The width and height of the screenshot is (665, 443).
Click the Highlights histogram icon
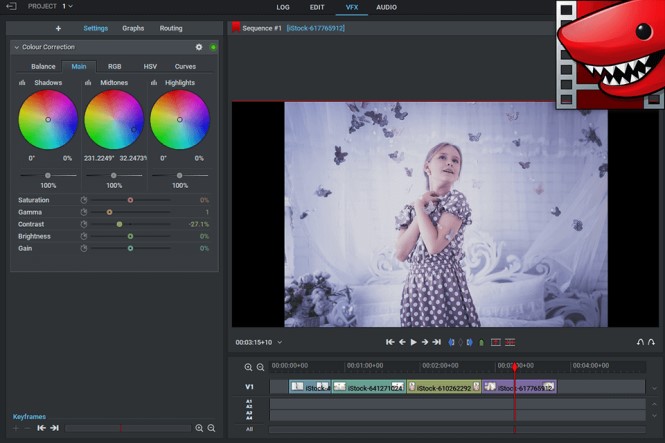(x=154, y=83)
